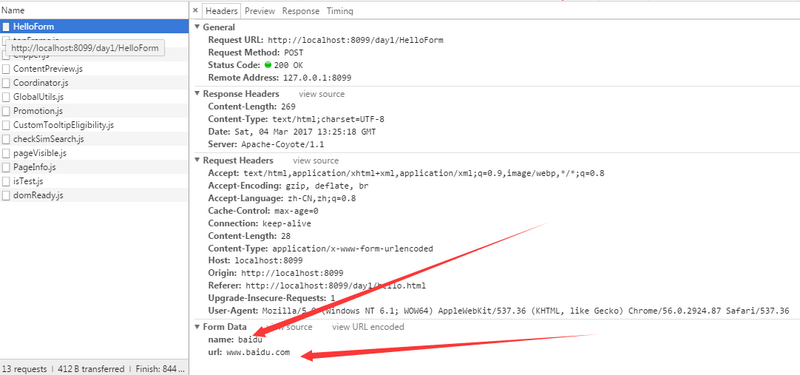Select checkSimSearch.js request
Viewport: 800px width, 375px height.
click(94, 139)
